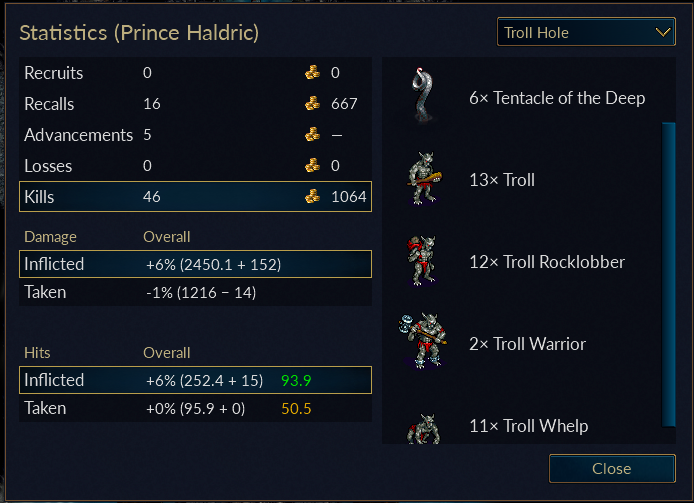The height and width of the screenshot is (503, 694).
Task: Click the gold coins icon in Kills row
Action: (x=312, y=197)
